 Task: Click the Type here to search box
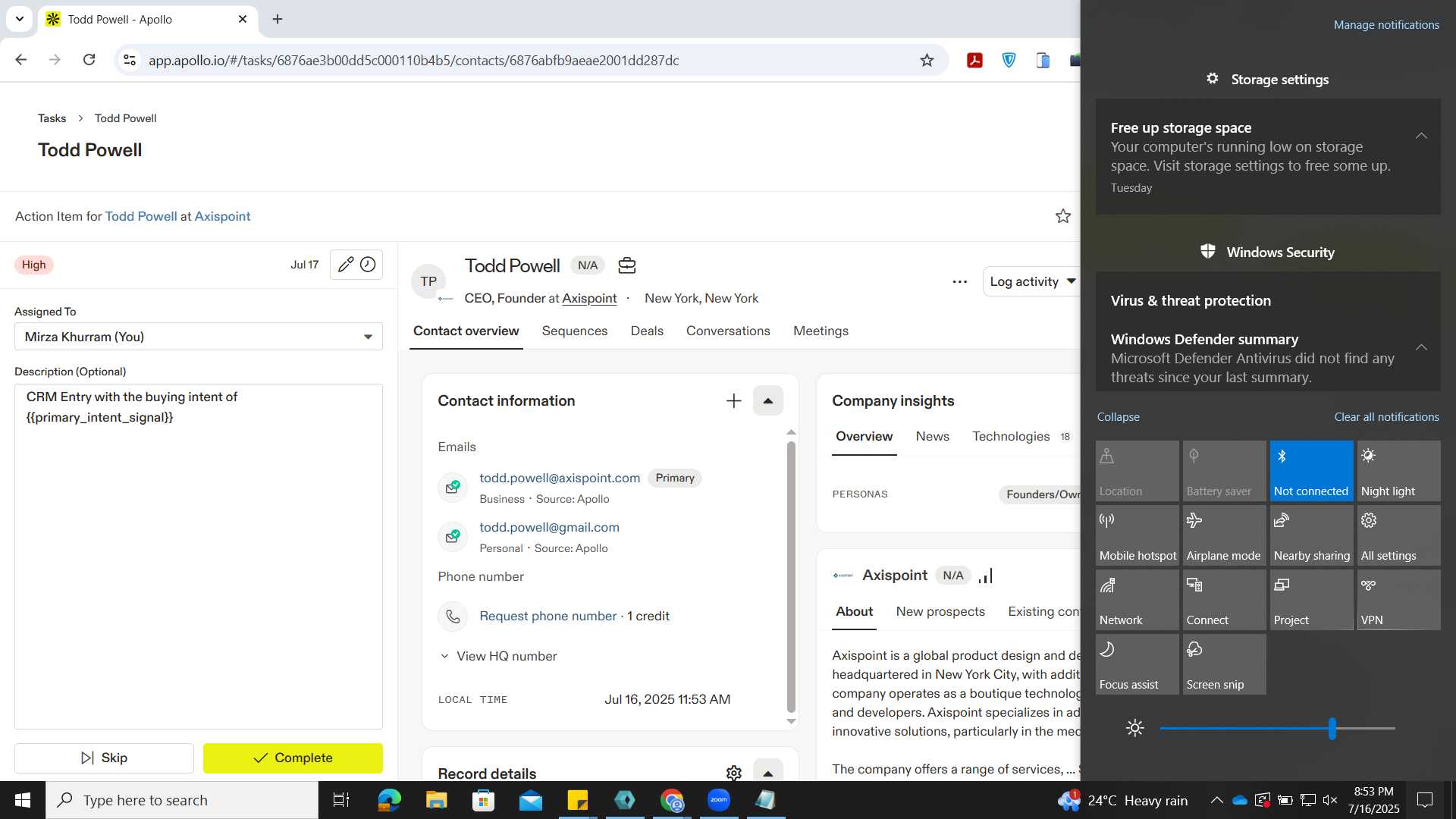182,800
